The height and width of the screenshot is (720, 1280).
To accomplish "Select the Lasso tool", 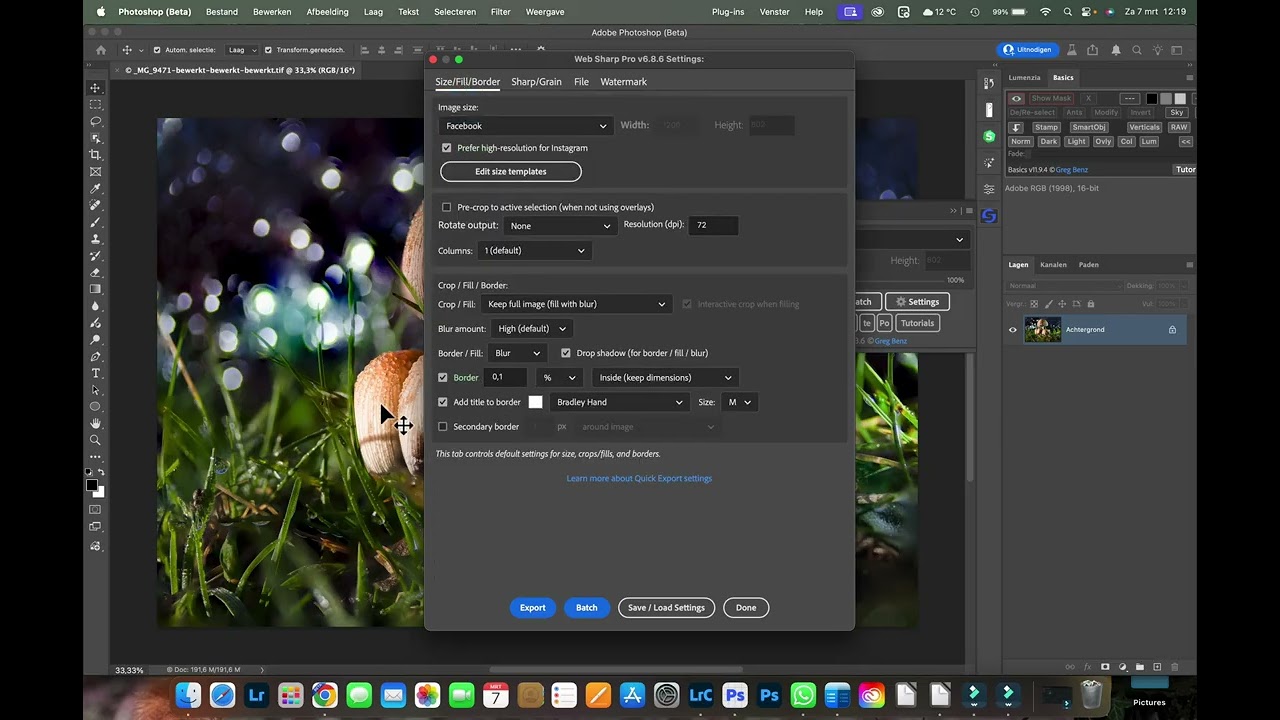I will click(x=95, y=121).
